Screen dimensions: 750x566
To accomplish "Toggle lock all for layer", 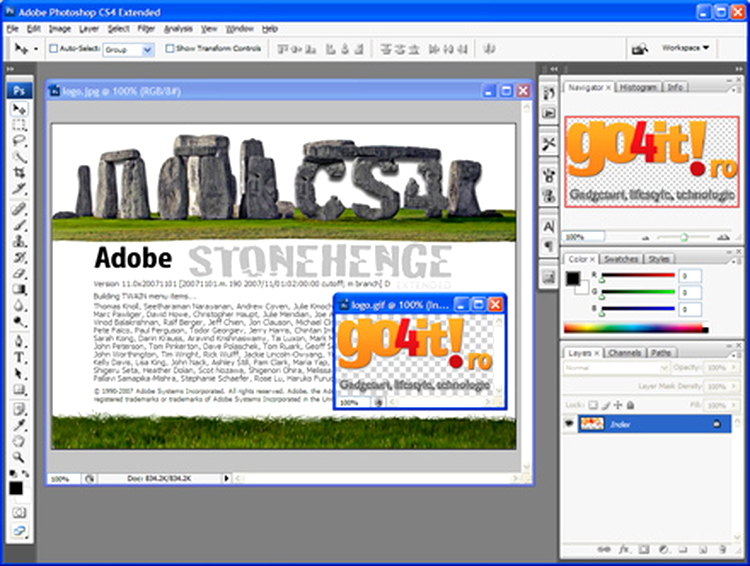I will (x=630, y=405).
